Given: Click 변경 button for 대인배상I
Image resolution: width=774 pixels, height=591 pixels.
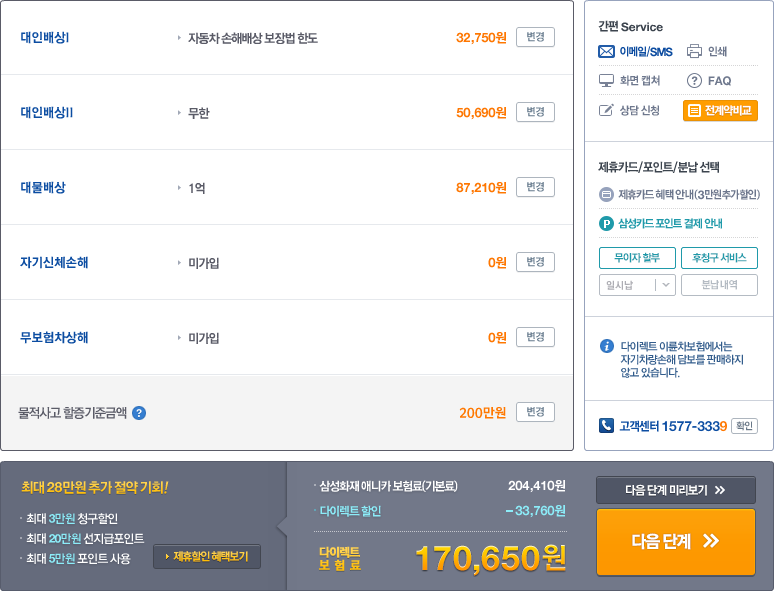Looking at the screenshot, I should [x=535, y=37].
